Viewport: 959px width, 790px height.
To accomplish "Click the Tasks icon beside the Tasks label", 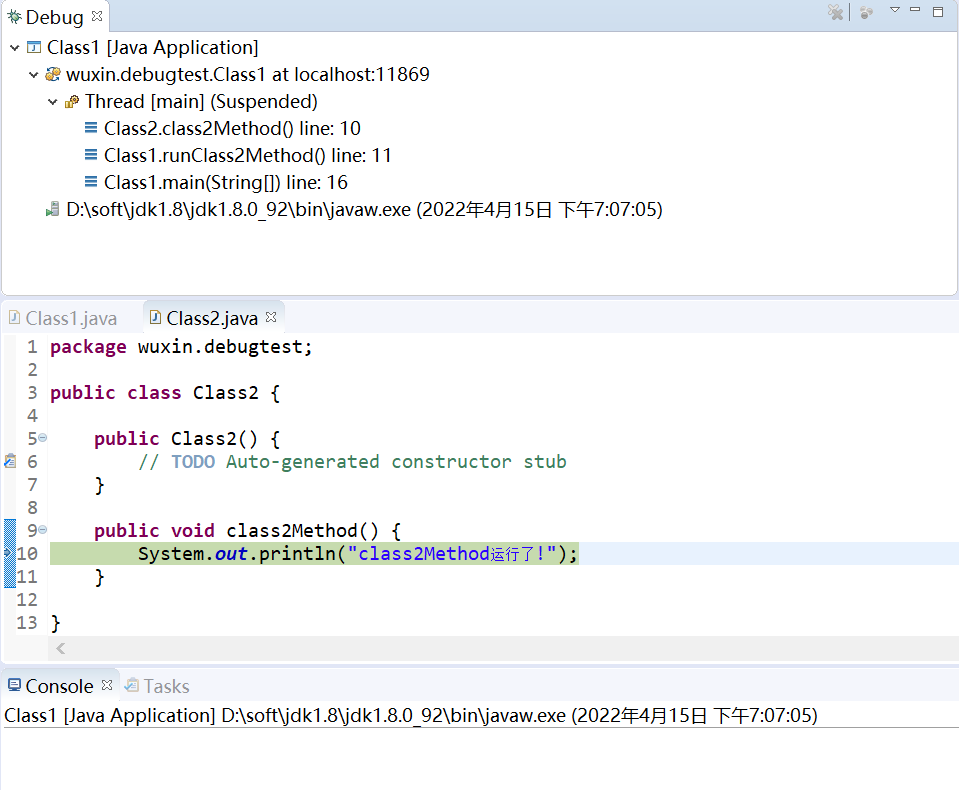I will (134, 685).
